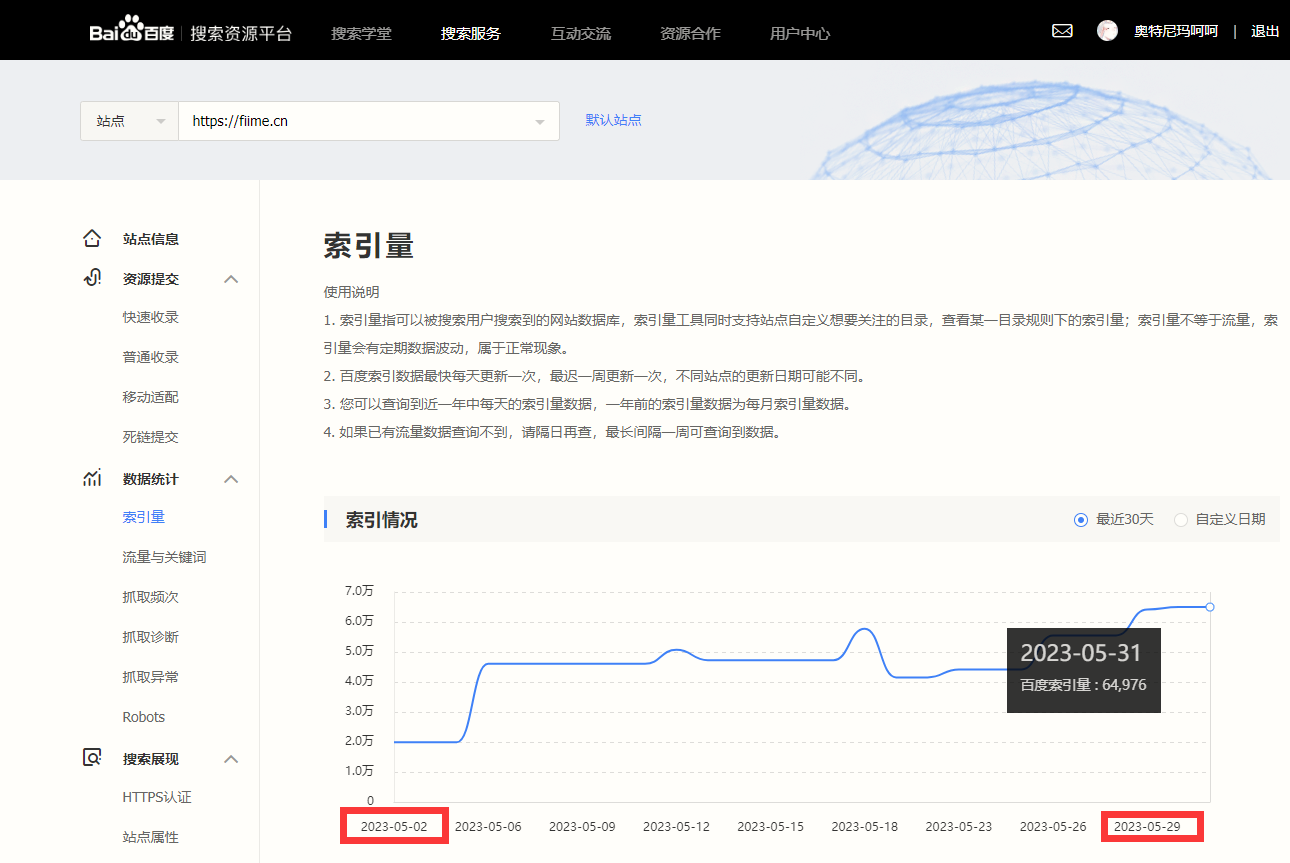Open 资源合作 in the top navigation
Screen dimensions: 1290x863
pos(690,33)
